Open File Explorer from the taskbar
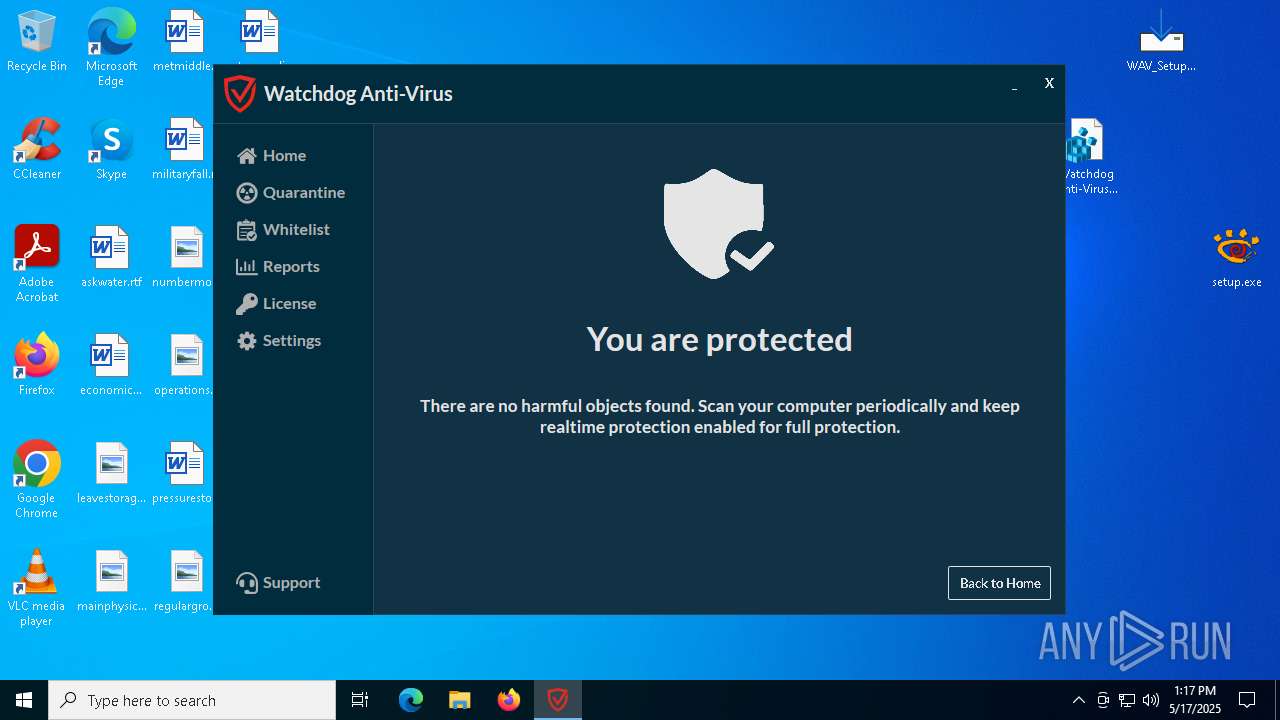Image resolution: width=1280 pixels, height=720 pixels. click(459, 700)
